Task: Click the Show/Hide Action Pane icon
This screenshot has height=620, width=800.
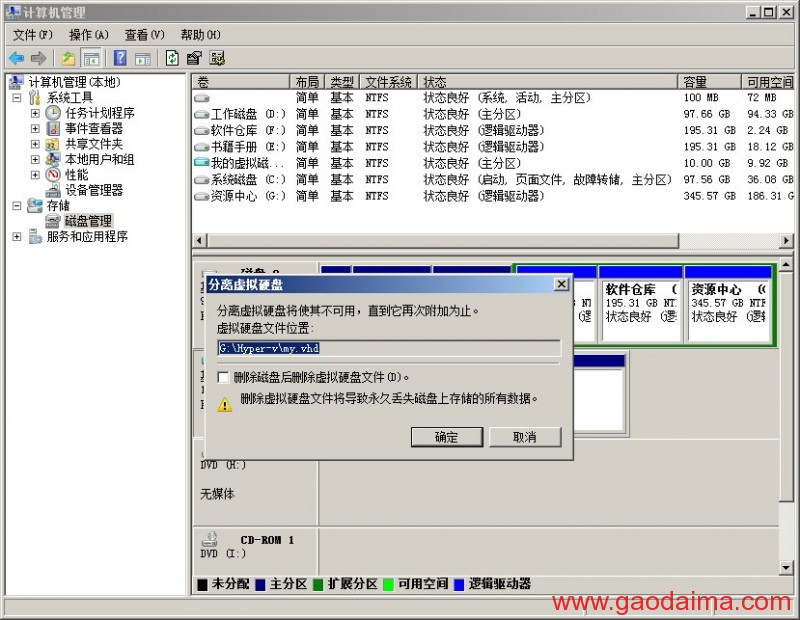Action: pos(143,59)
